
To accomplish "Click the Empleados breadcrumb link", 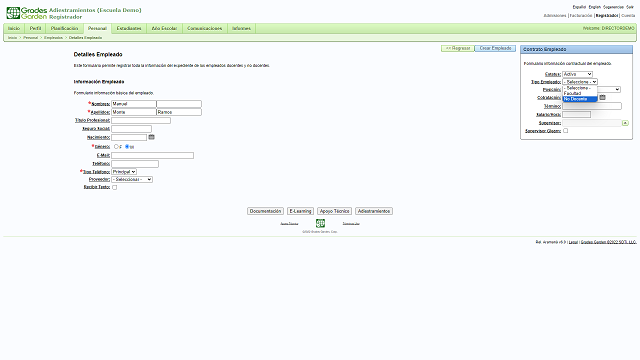I will click(53, 38).
